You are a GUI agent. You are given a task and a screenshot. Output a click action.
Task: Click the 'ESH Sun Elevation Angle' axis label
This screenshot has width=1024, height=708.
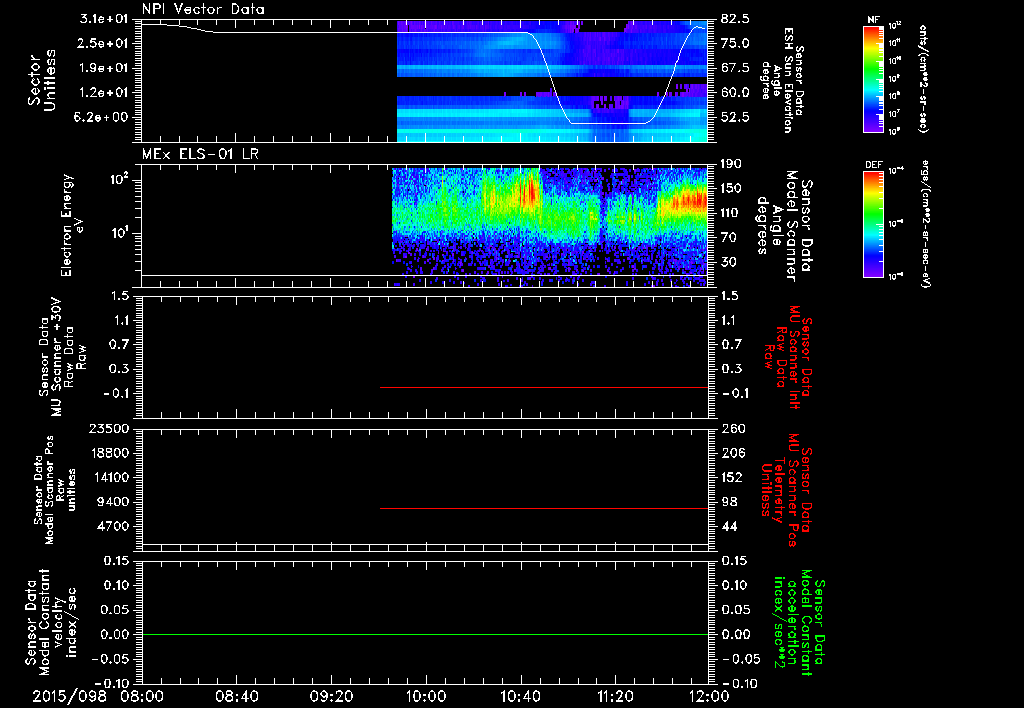point(782,80)
